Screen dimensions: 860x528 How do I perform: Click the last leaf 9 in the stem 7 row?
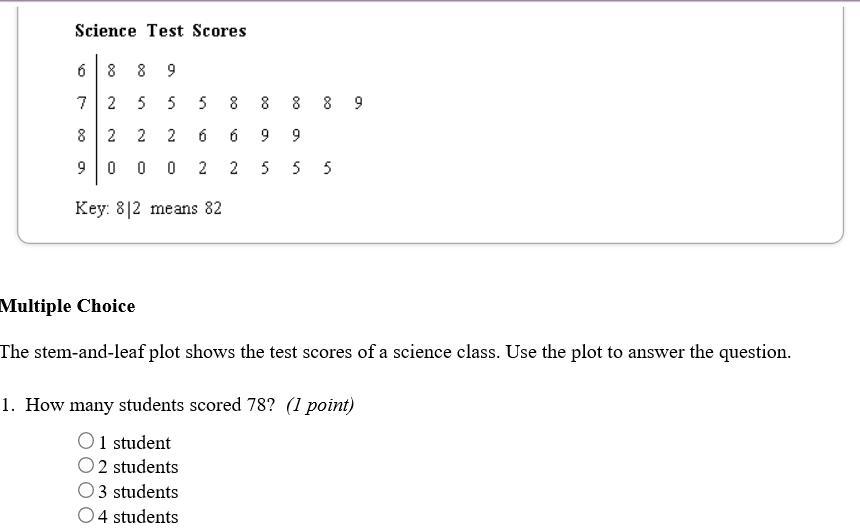point(359,103)
